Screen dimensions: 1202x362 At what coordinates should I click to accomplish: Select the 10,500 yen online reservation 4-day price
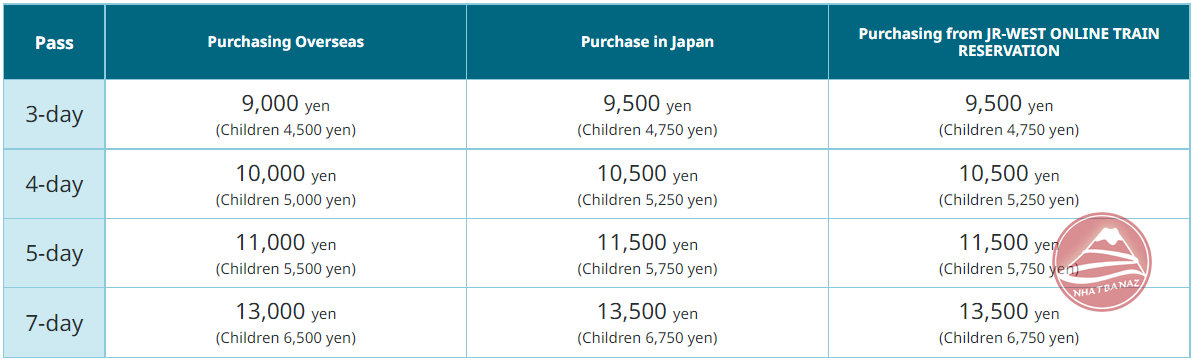pos(1009,173)
